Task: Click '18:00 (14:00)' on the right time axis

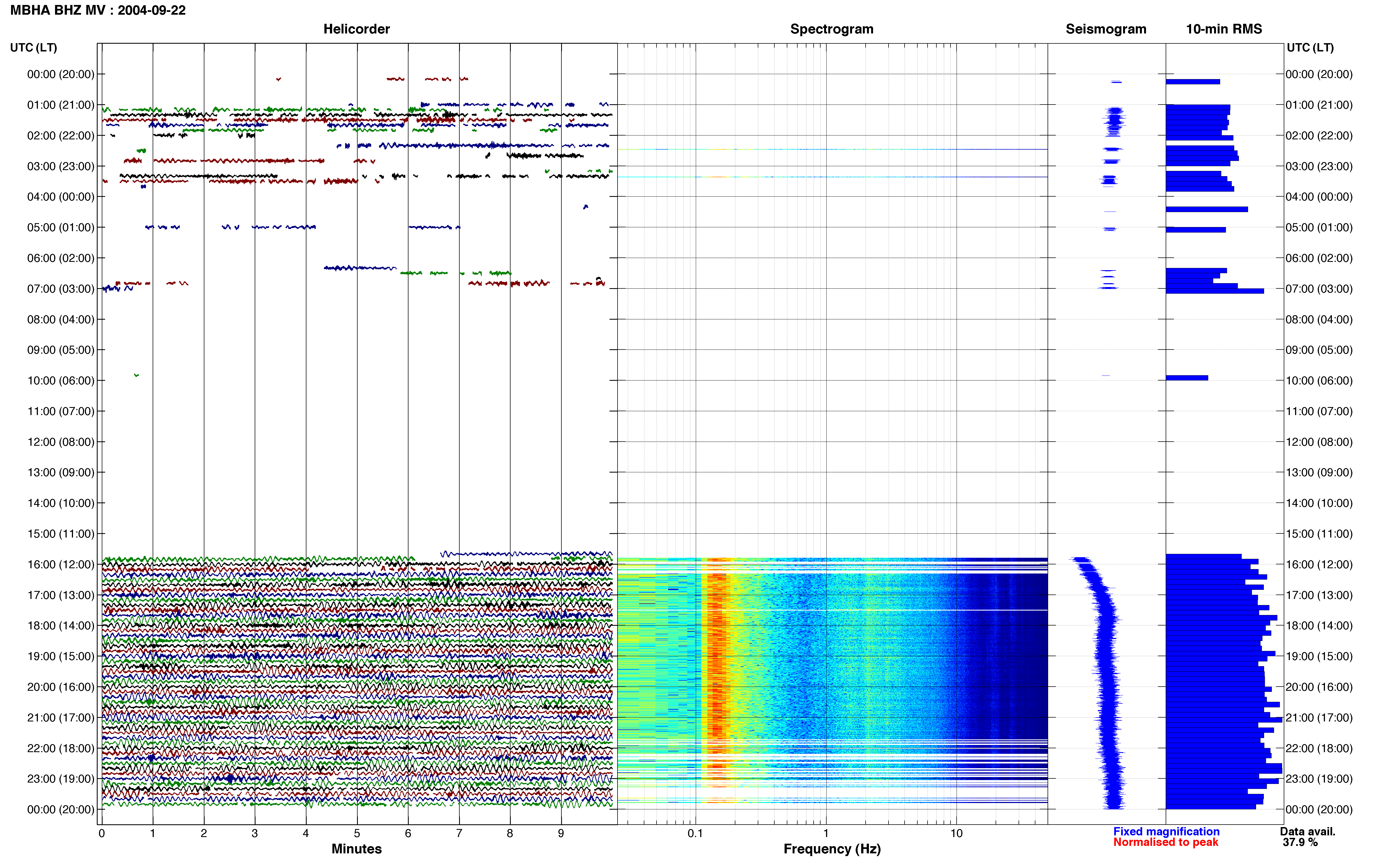Action: click(1319, 626)
